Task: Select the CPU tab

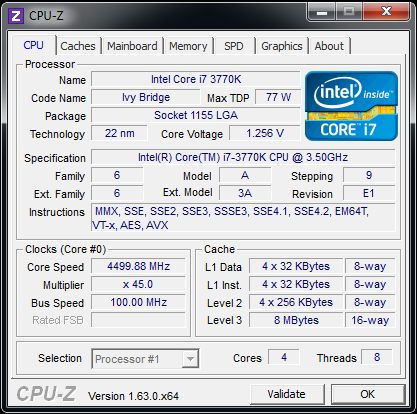Action: tap(33, 45)
